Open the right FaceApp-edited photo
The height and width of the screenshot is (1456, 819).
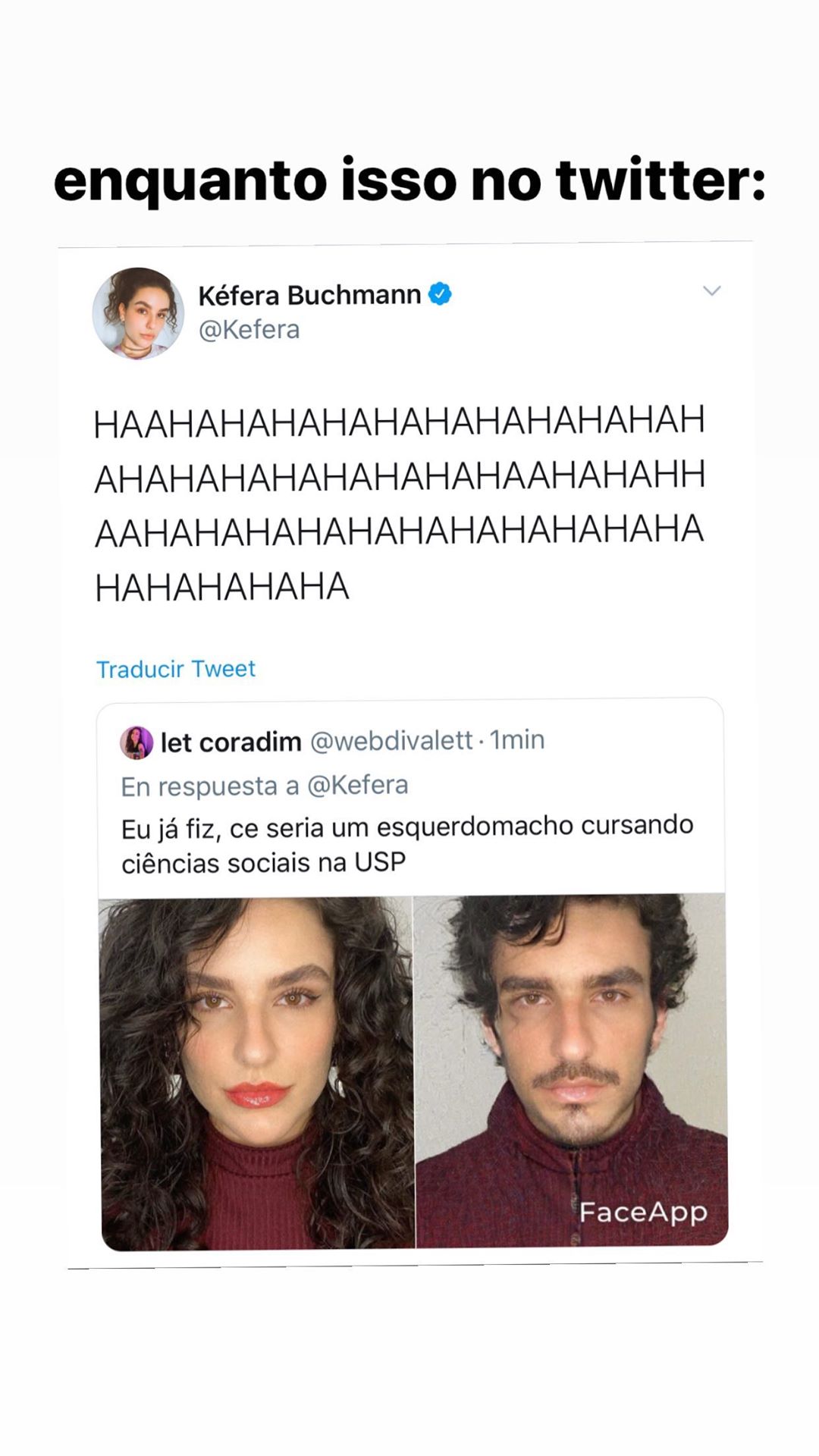572,1071
